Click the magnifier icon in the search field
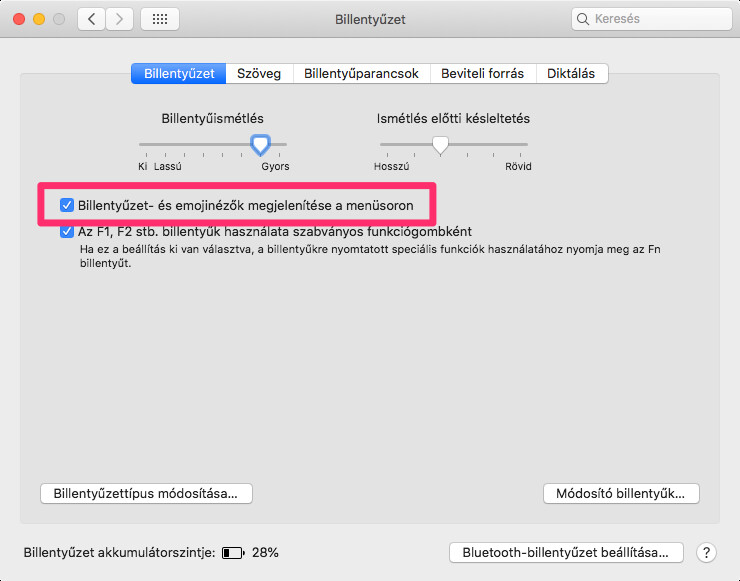Image resolution: width=740 pixels, height=581 pixels. coord(583,19)
